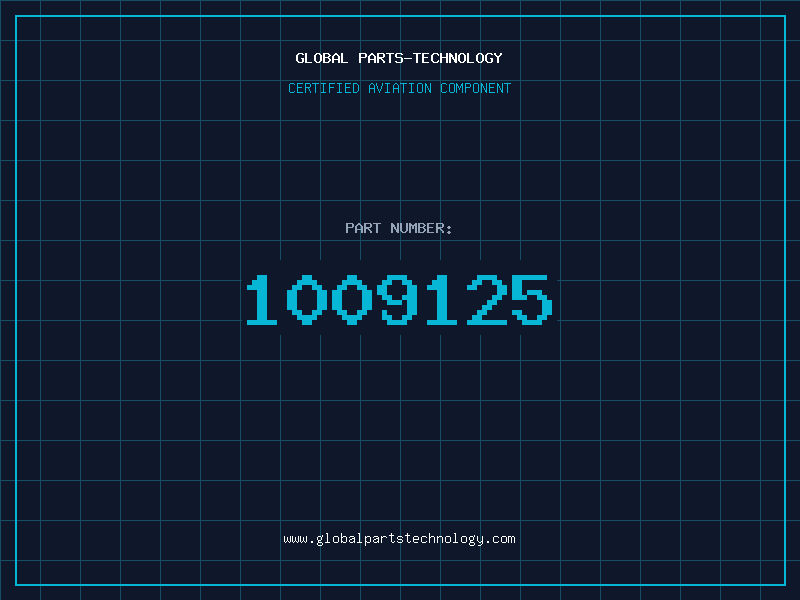Viewport: 800px width, 600px height.
Task: Select the CERTIFIED AVIATION COMPONENT subtitle
Action: pos(399,88)
